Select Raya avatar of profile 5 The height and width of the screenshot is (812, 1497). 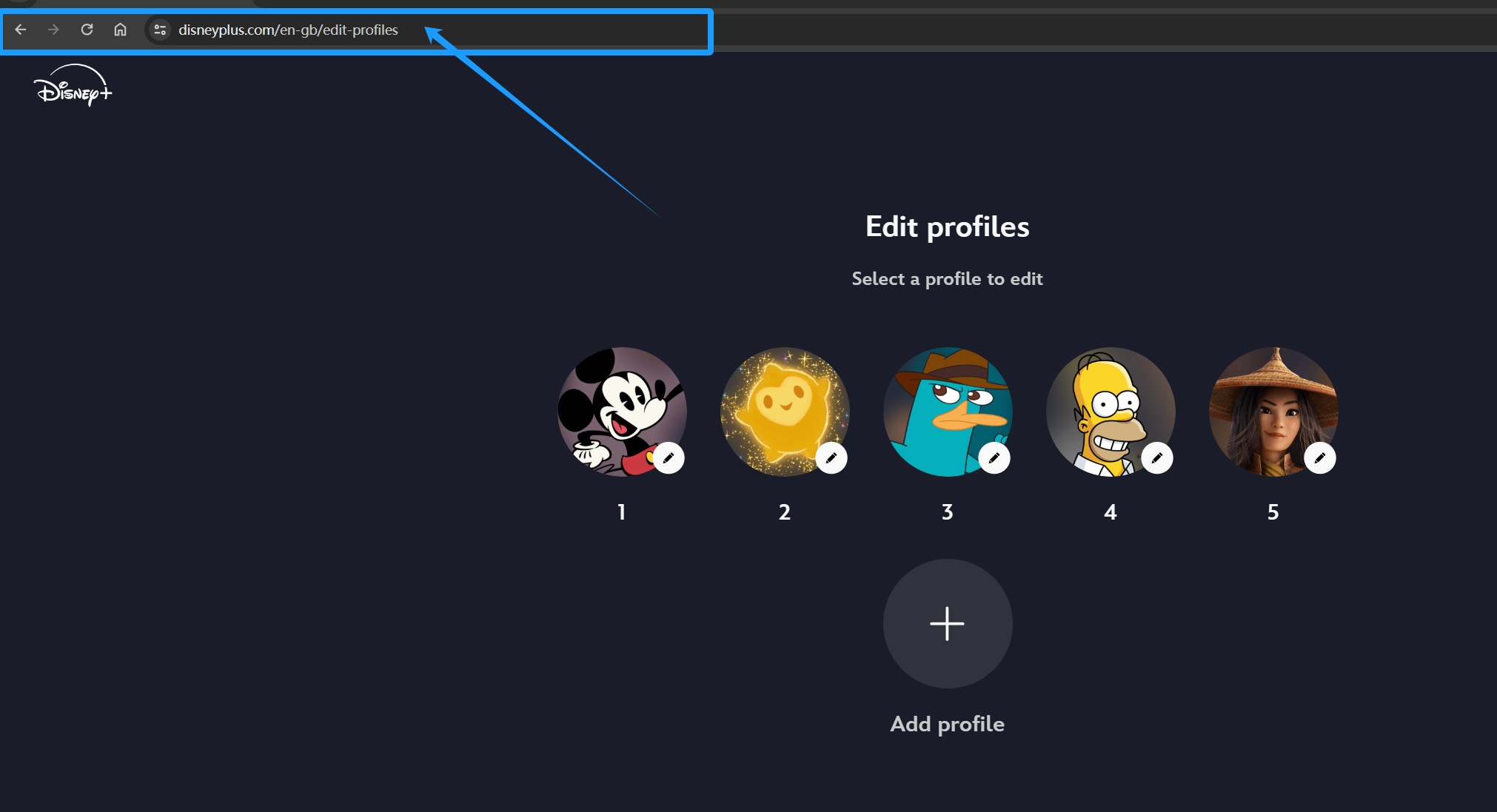tap(1273, 412)
